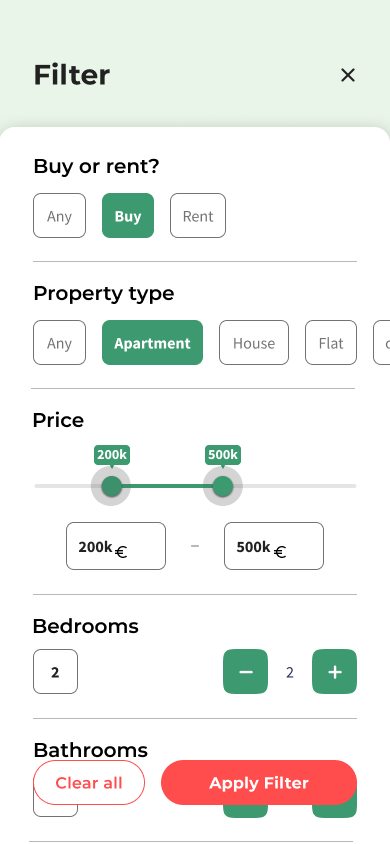
Task: Close the Filter panel with X icon
Action: pos(348,75)
